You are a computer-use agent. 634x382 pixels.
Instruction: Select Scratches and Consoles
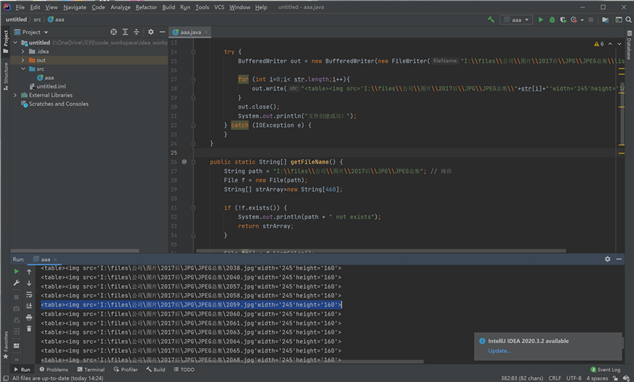[55, 104]
